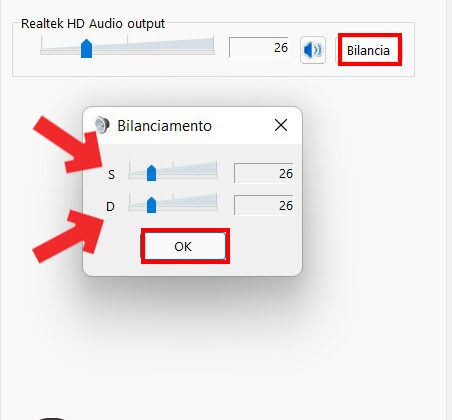Click the D channel slider thumb
Viewport: 452px width, 420px height.
tap(151, 205)
